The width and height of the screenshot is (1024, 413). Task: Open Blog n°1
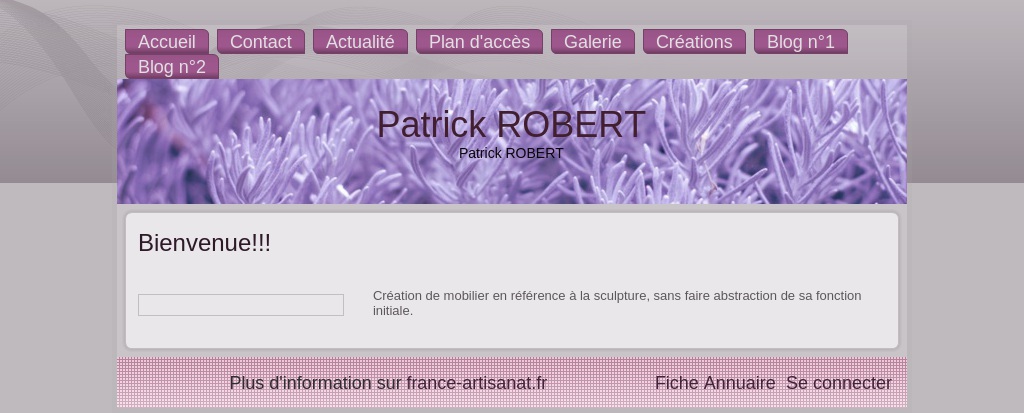[x=801, y=42]
